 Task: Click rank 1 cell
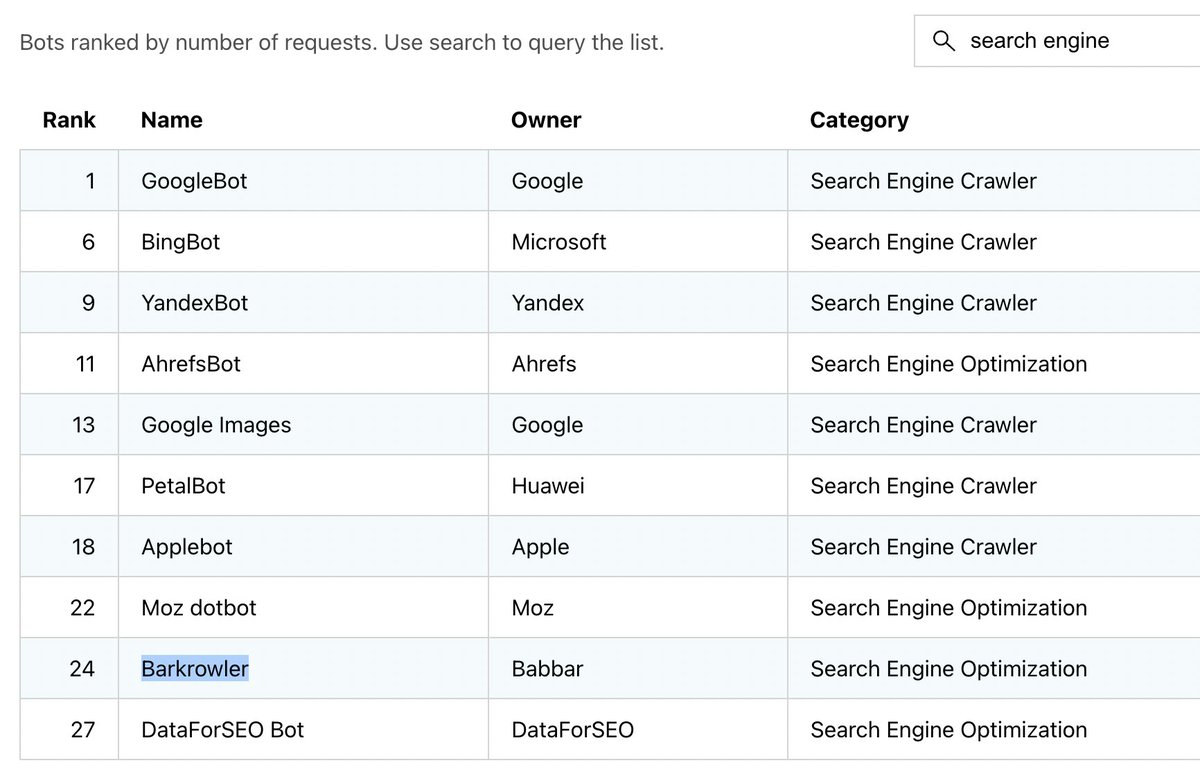tap(69, 181)
